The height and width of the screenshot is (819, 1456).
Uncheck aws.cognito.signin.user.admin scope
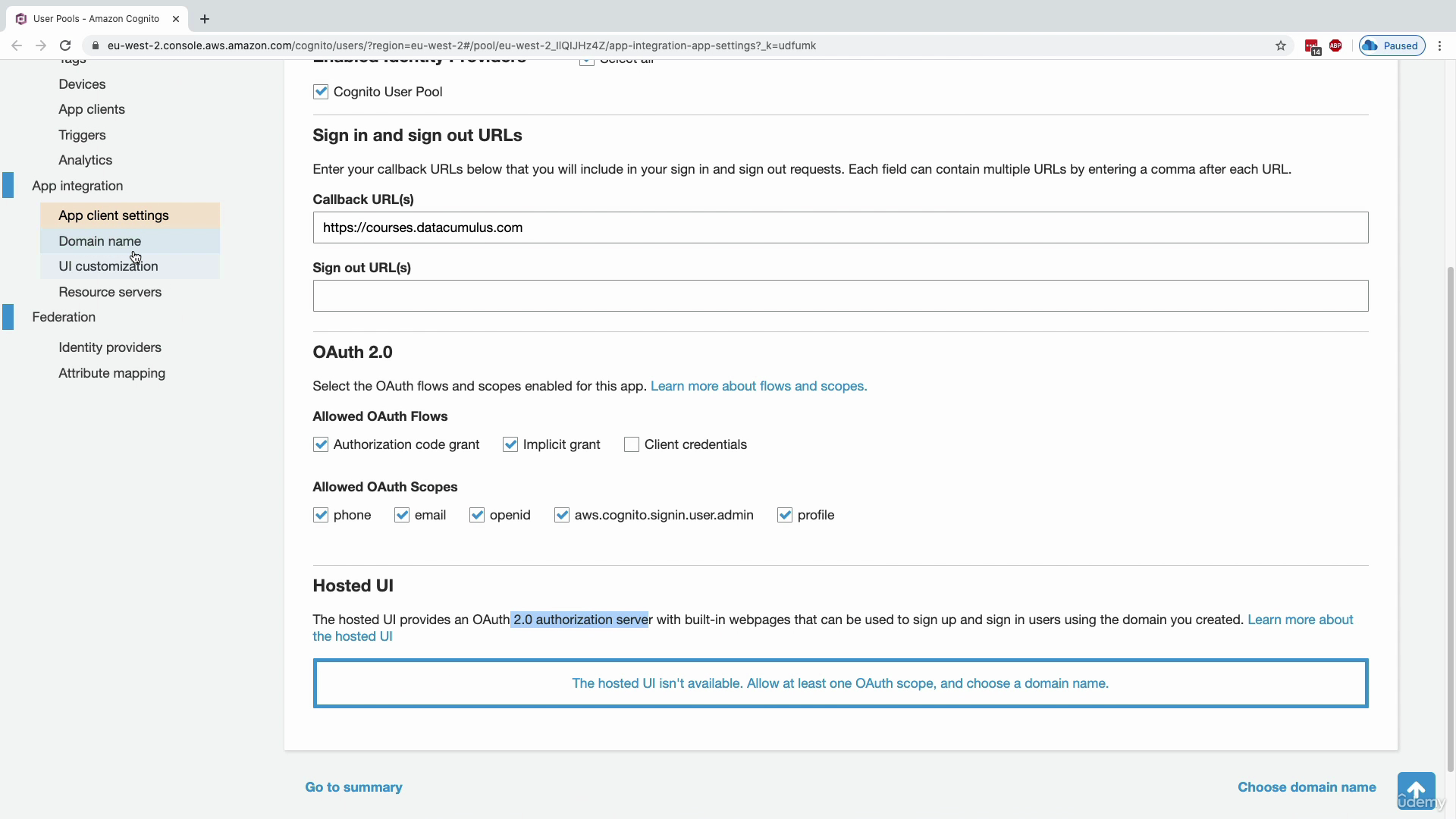pyautogui.click(x=562, y=515)
